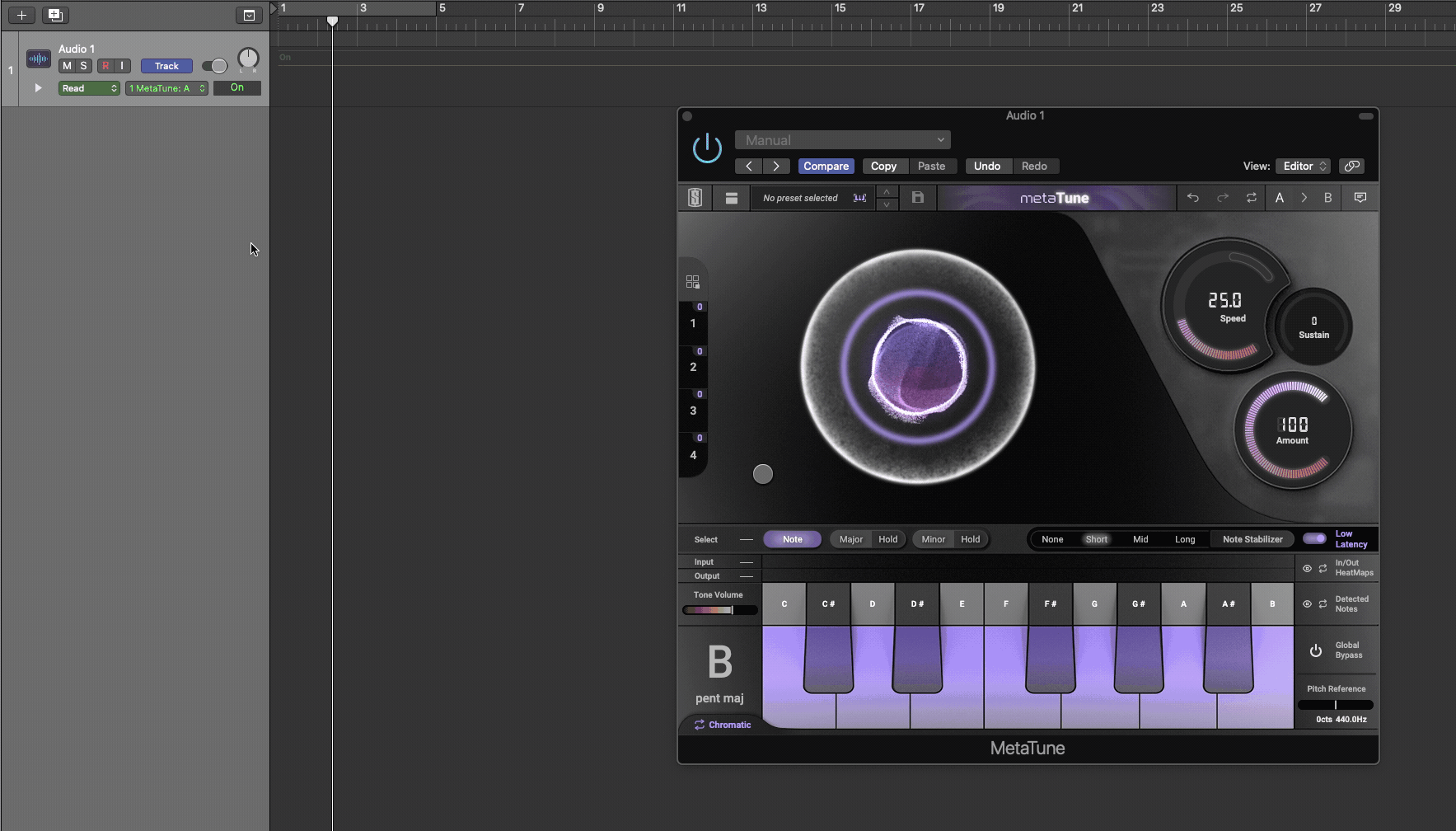The width and height of the screenshot is (1456, 831).
Task: Select the Major scale option
Action: pyautogui.click(x=851, y=539)
